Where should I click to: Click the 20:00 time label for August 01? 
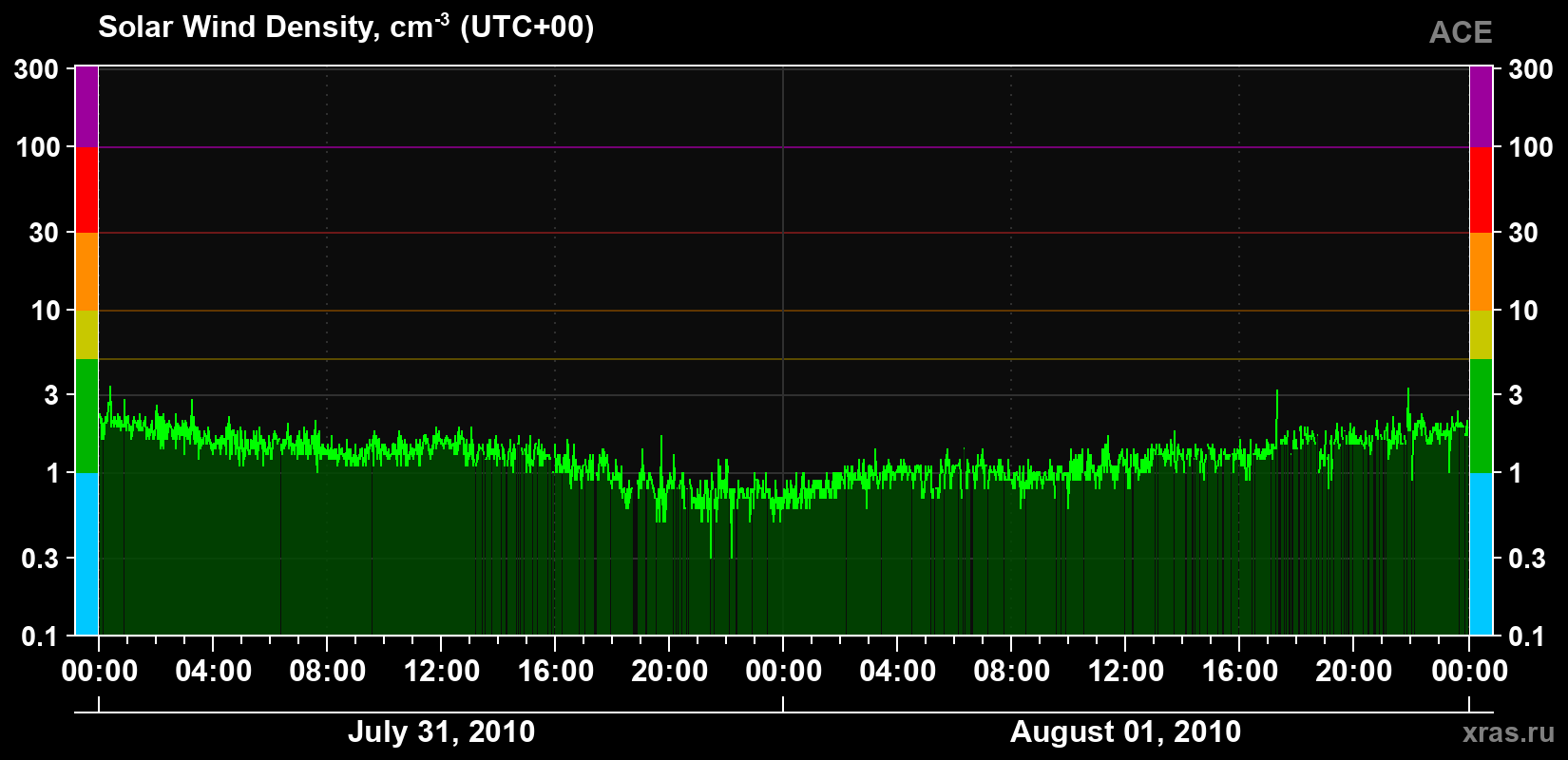click(1353, 672)
